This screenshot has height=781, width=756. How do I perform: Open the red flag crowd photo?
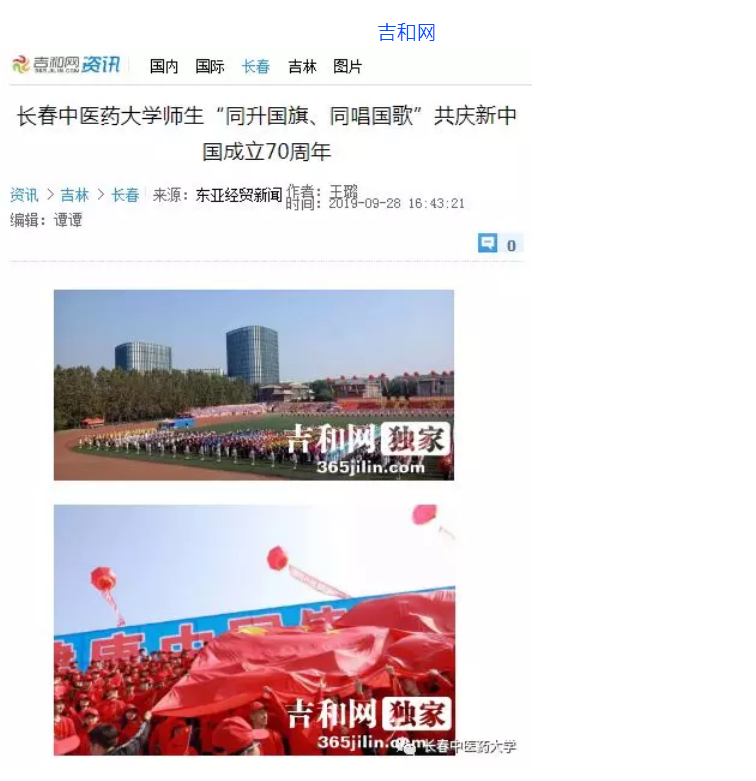click(x=254, y=630)
